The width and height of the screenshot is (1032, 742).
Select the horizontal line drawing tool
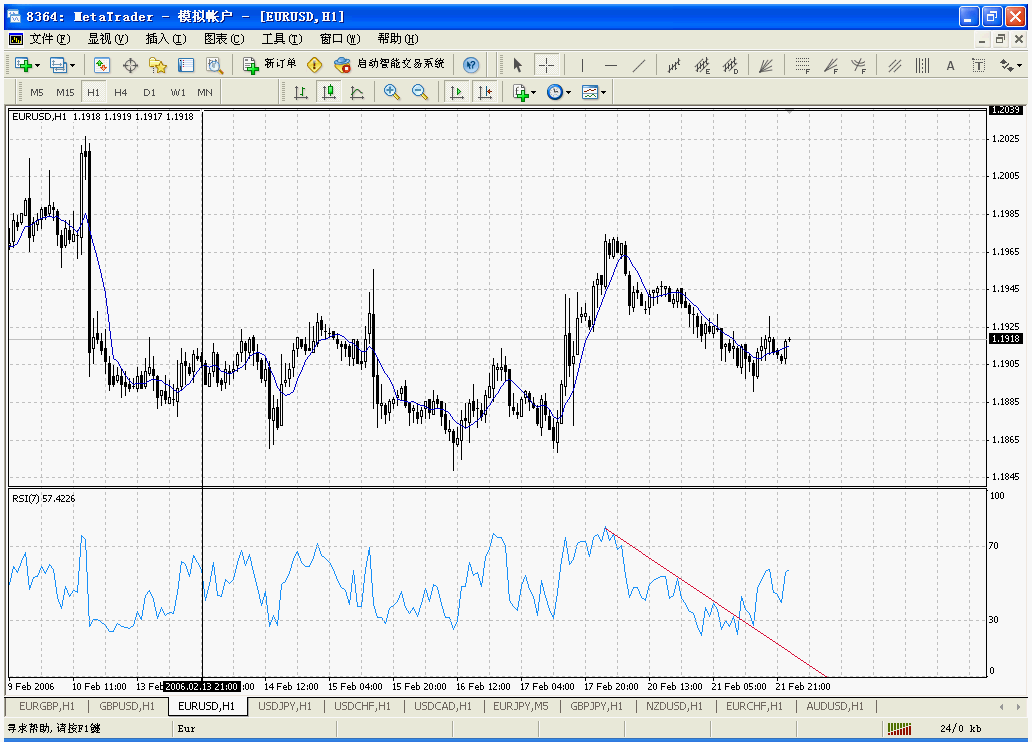(611, 65)
